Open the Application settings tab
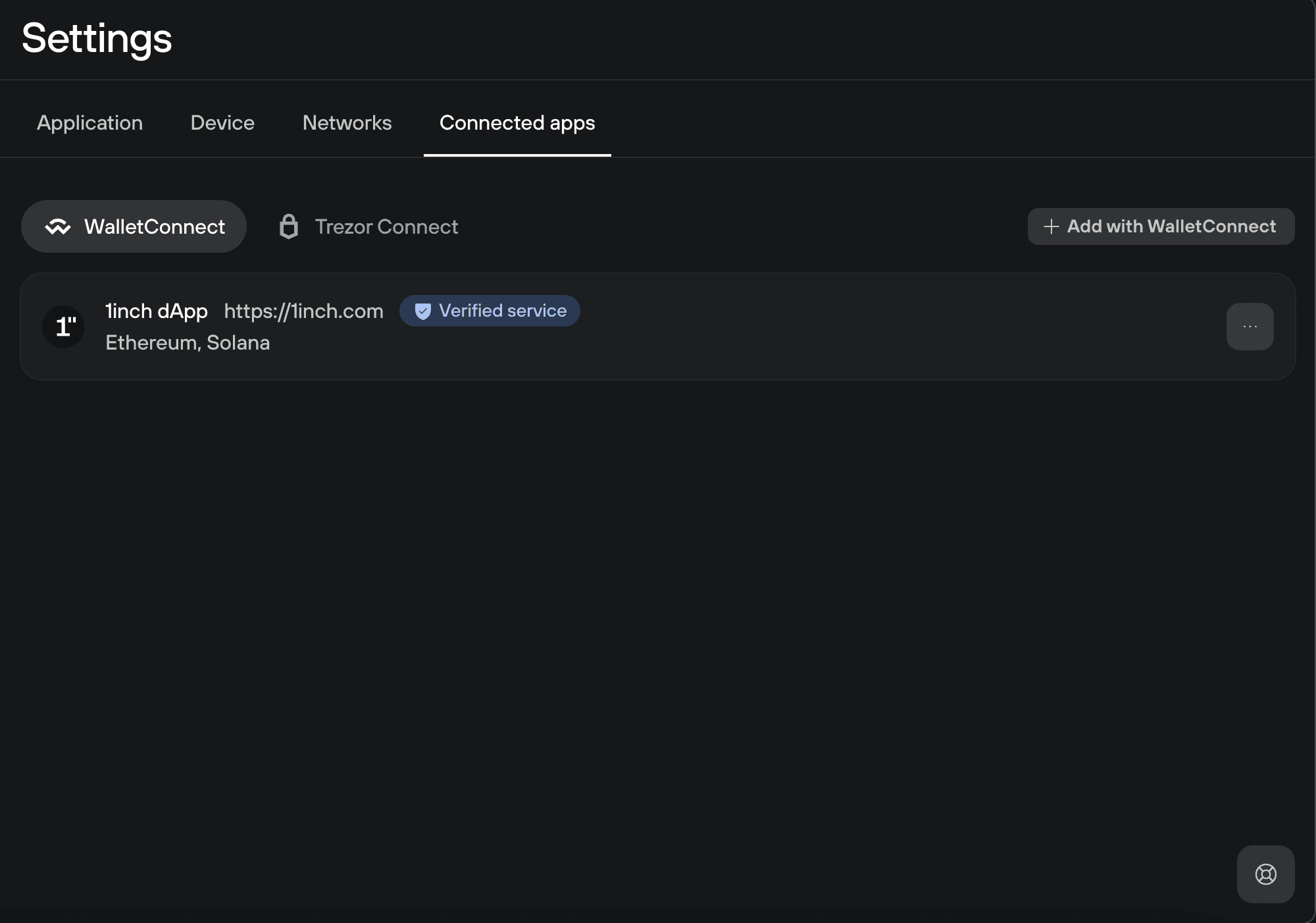 (x=89, y=123)
